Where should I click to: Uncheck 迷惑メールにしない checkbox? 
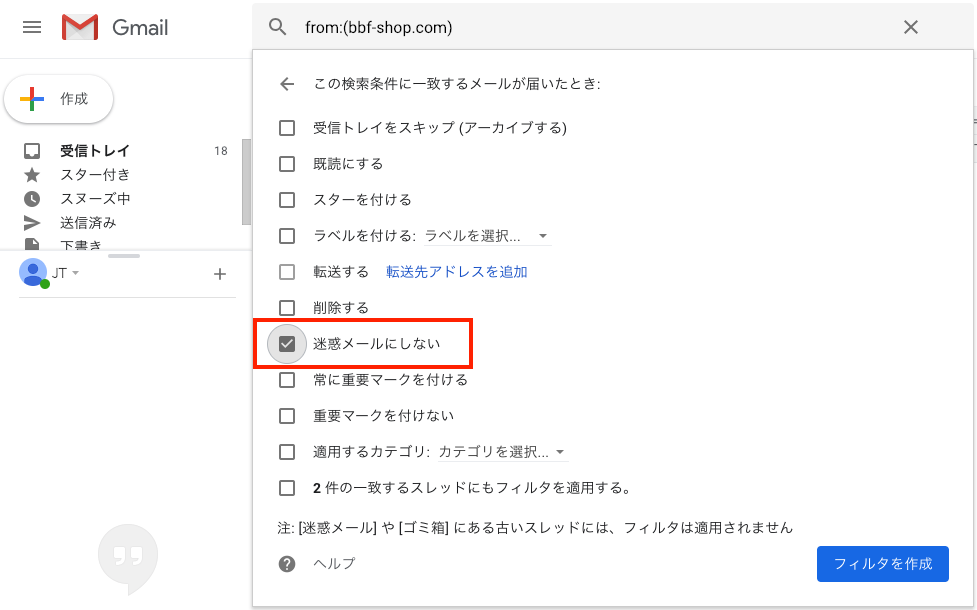(x=287, y=343)
